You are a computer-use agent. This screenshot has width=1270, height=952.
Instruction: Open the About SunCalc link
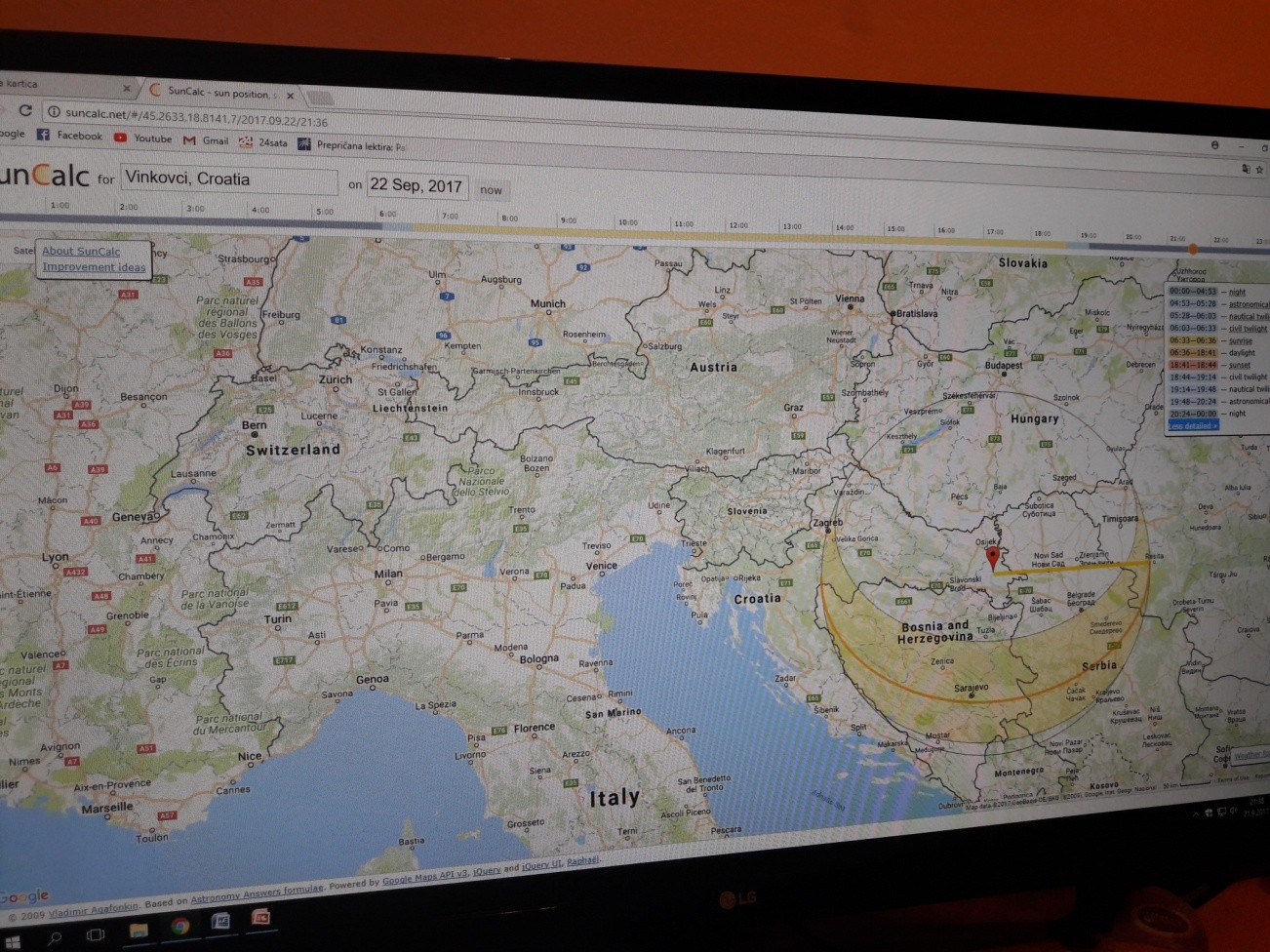81,251
